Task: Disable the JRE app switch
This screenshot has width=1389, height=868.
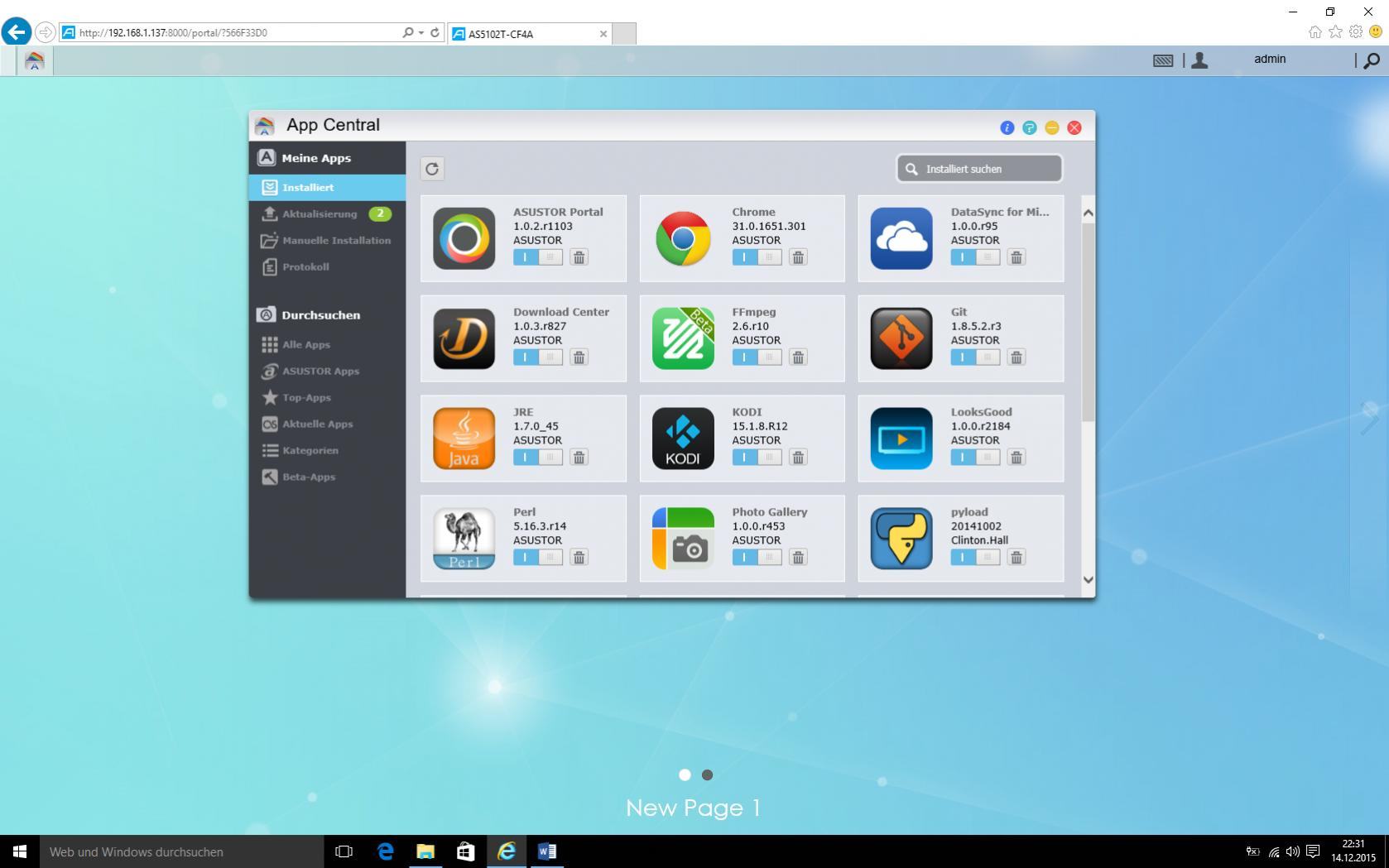Action: 538,458
